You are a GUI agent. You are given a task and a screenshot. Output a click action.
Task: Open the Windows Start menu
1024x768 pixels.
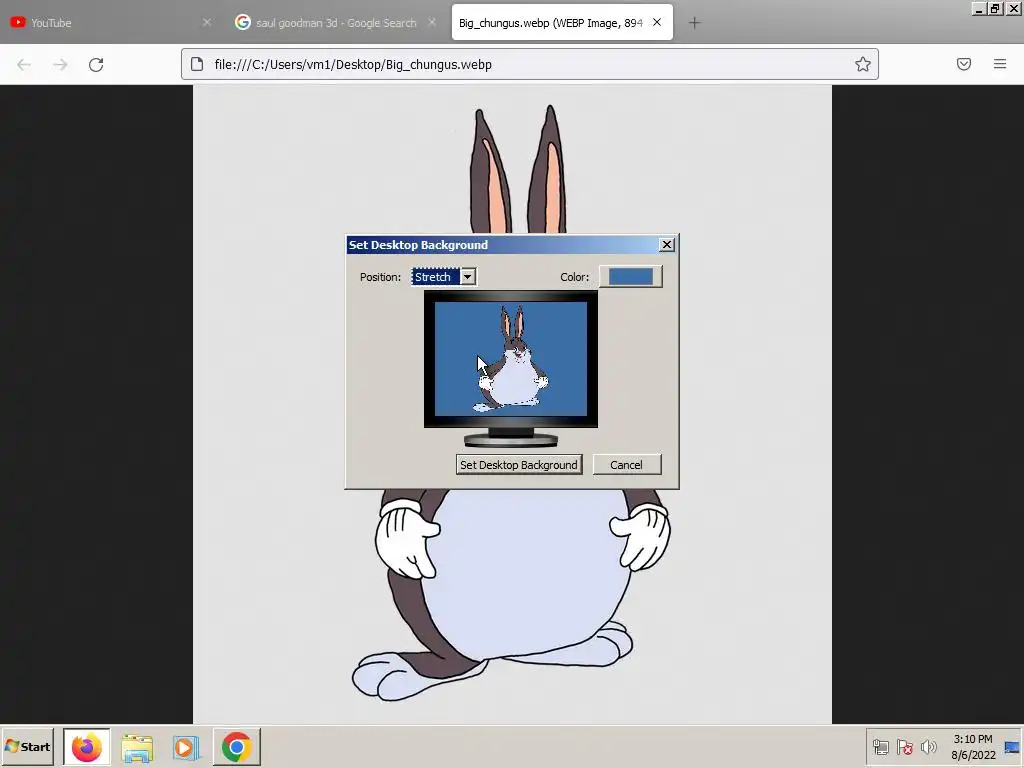(x=27, y=746)
